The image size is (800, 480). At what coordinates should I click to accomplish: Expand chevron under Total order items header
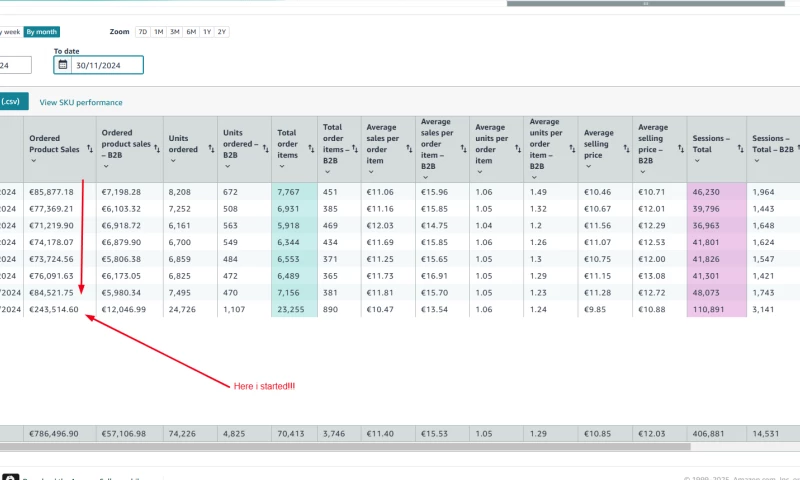point(282,166)
